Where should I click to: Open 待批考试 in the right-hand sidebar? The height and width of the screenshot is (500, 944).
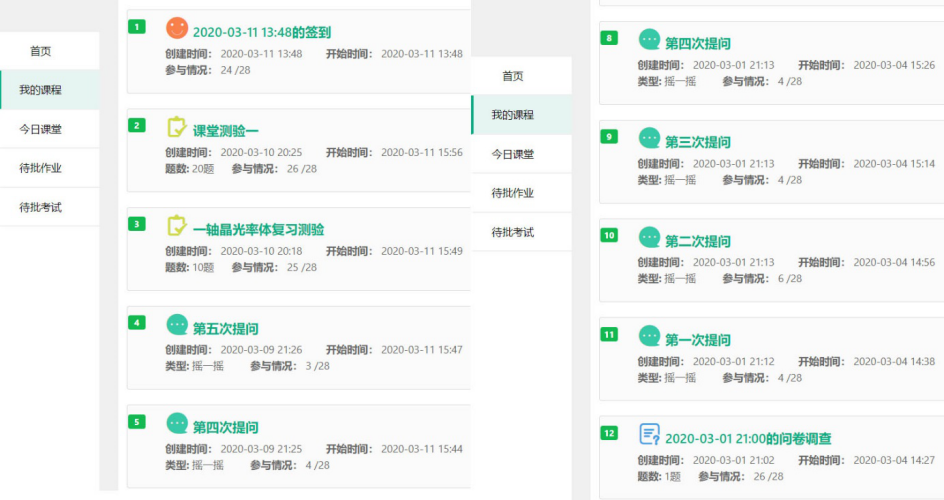[521, 232]
